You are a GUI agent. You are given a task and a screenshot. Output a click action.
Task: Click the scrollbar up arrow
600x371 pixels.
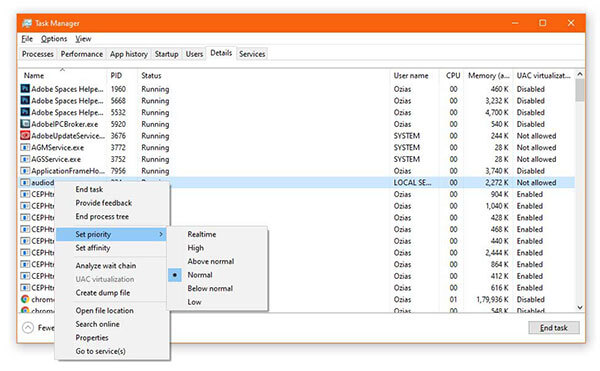(x=580, y=74)
